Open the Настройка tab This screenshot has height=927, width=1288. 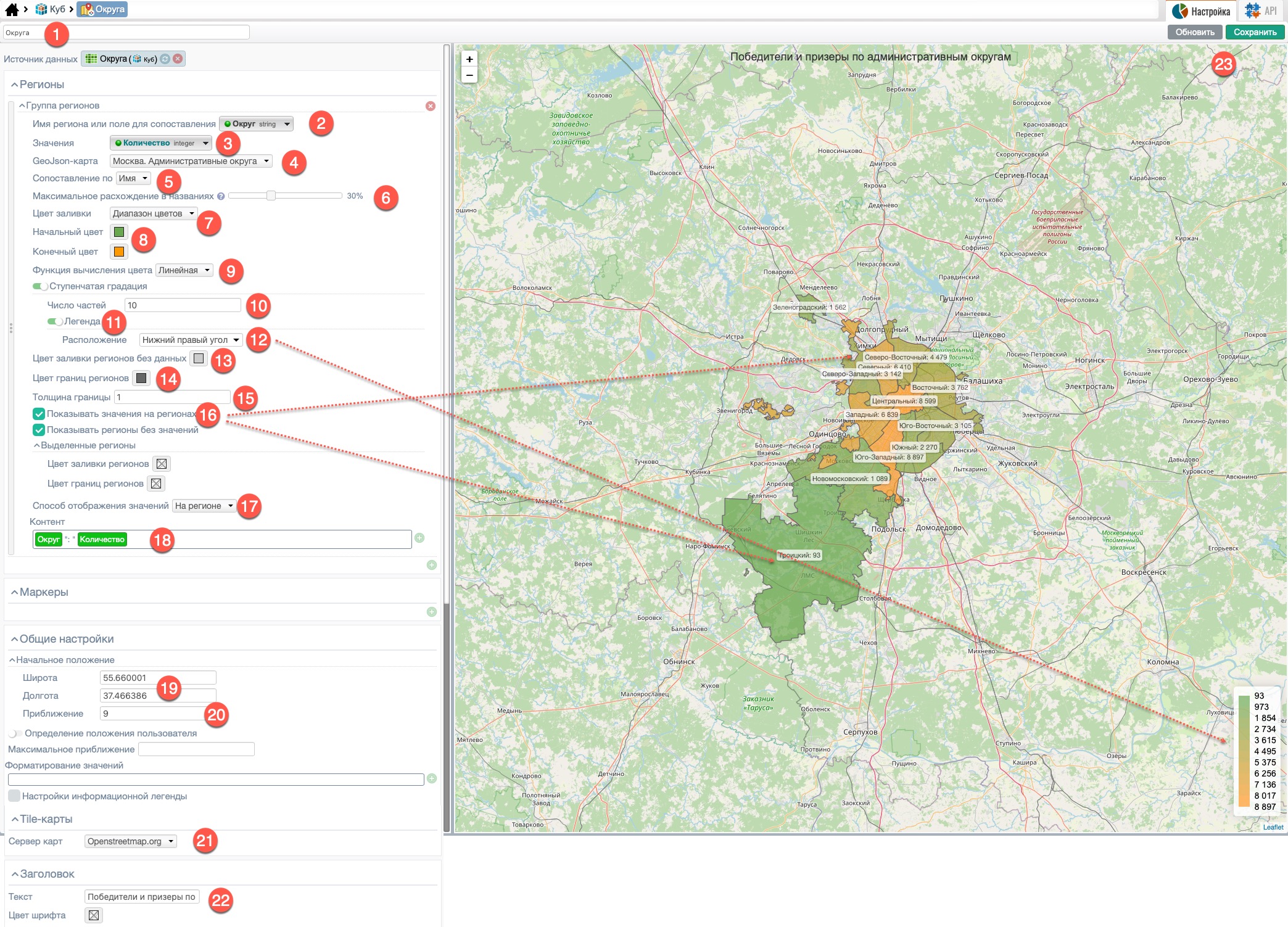coord(1202,11)
